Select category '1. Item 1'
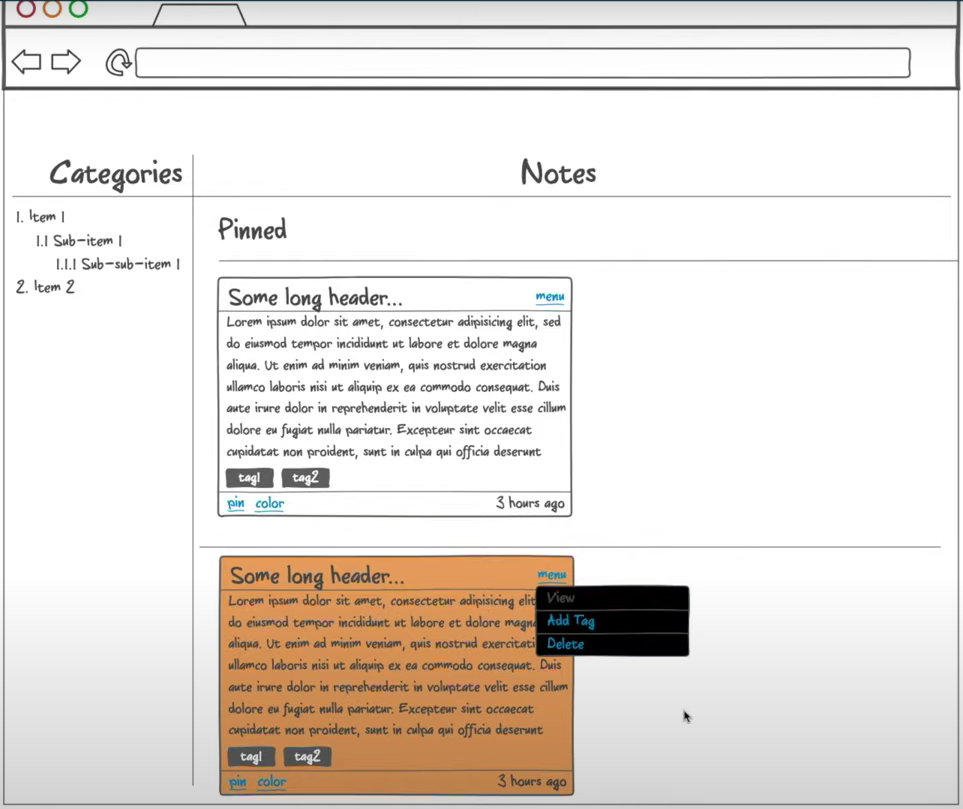Screen dimensions: 963x809 coord(41,217)
